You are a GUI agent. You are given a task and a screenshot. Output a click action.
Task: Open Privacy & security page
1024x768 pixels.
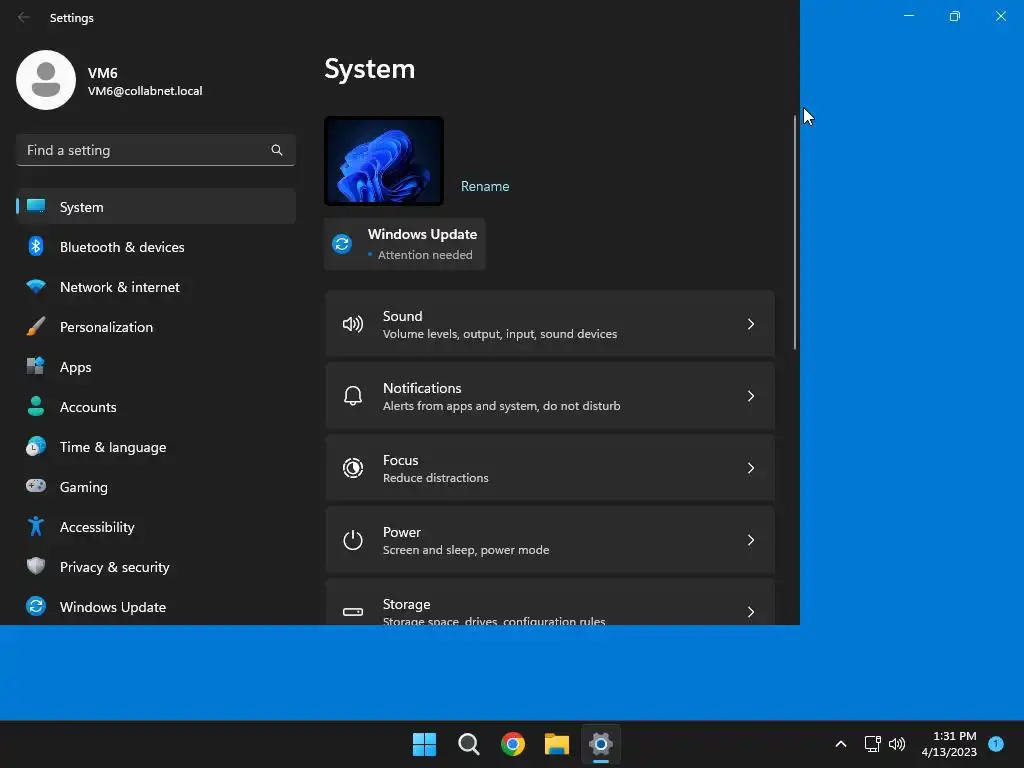click(x=156, y=566)
